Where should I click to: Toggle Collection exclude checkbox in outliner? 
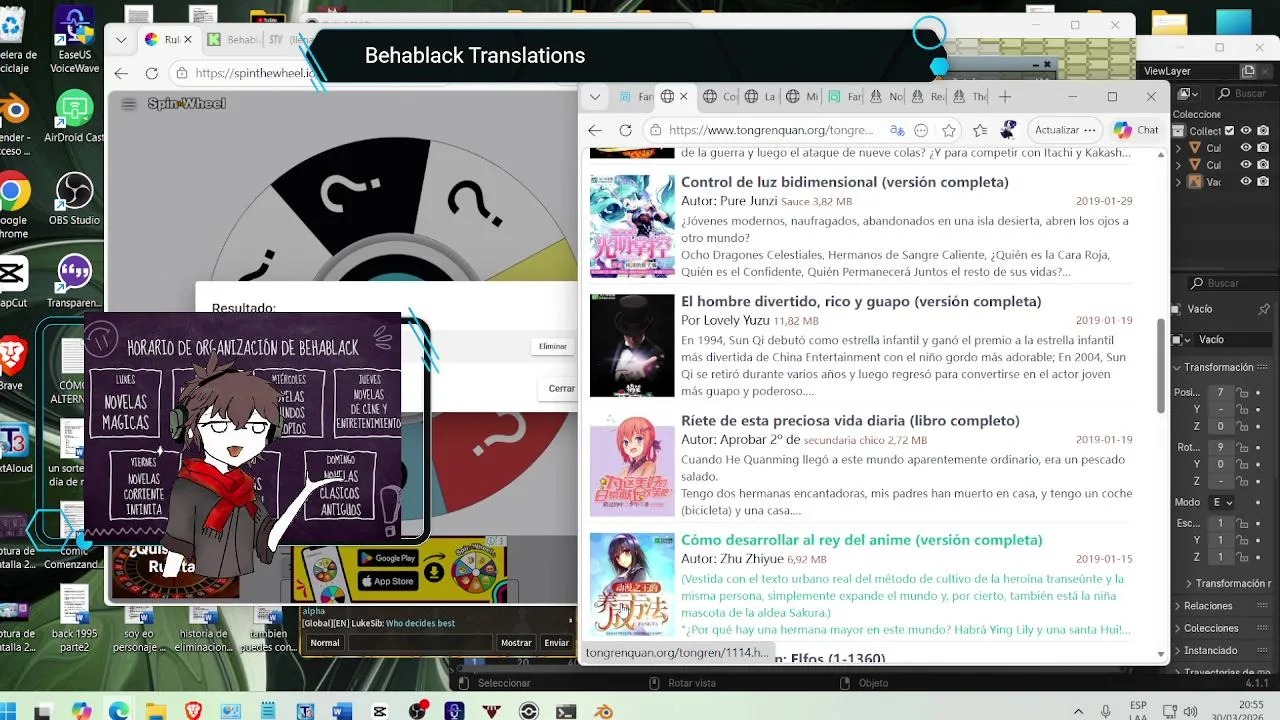click(x=1230, y=131)
